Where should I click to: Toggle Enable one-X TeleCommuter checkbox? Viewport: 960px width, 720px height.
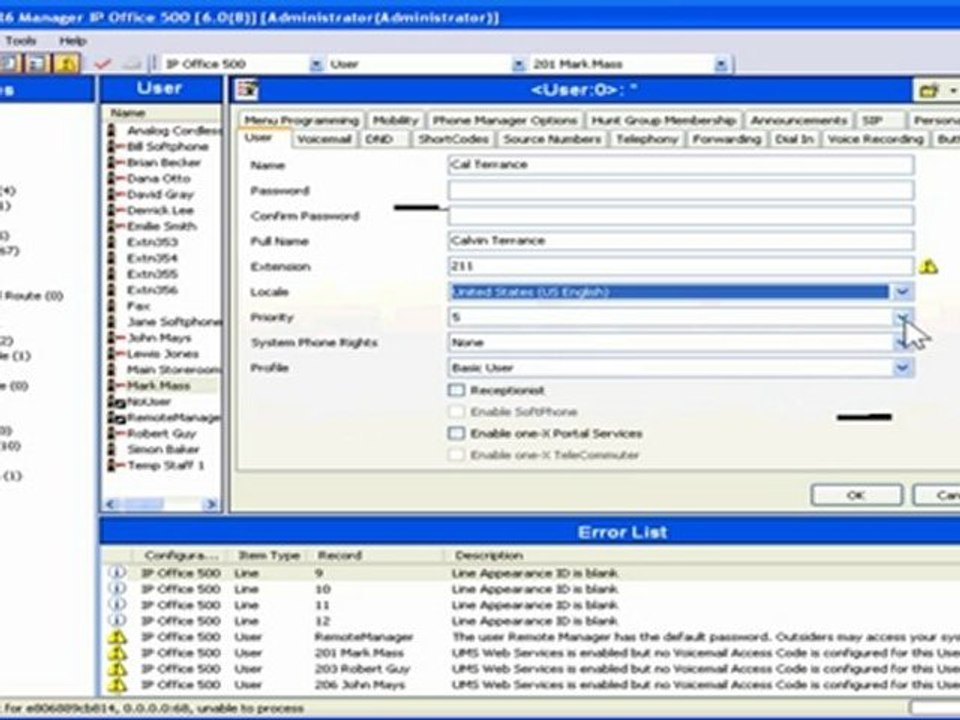(456, 455)
